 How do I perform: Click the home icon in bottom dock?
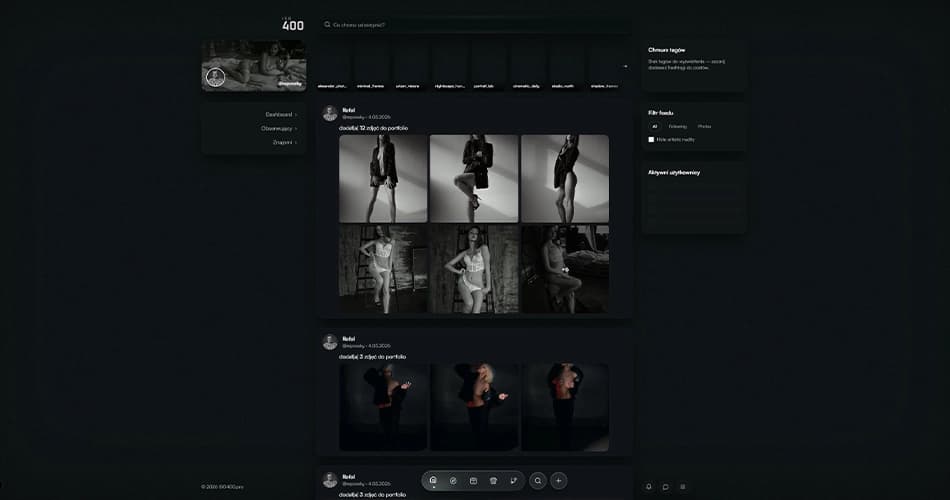pos(433,481)
